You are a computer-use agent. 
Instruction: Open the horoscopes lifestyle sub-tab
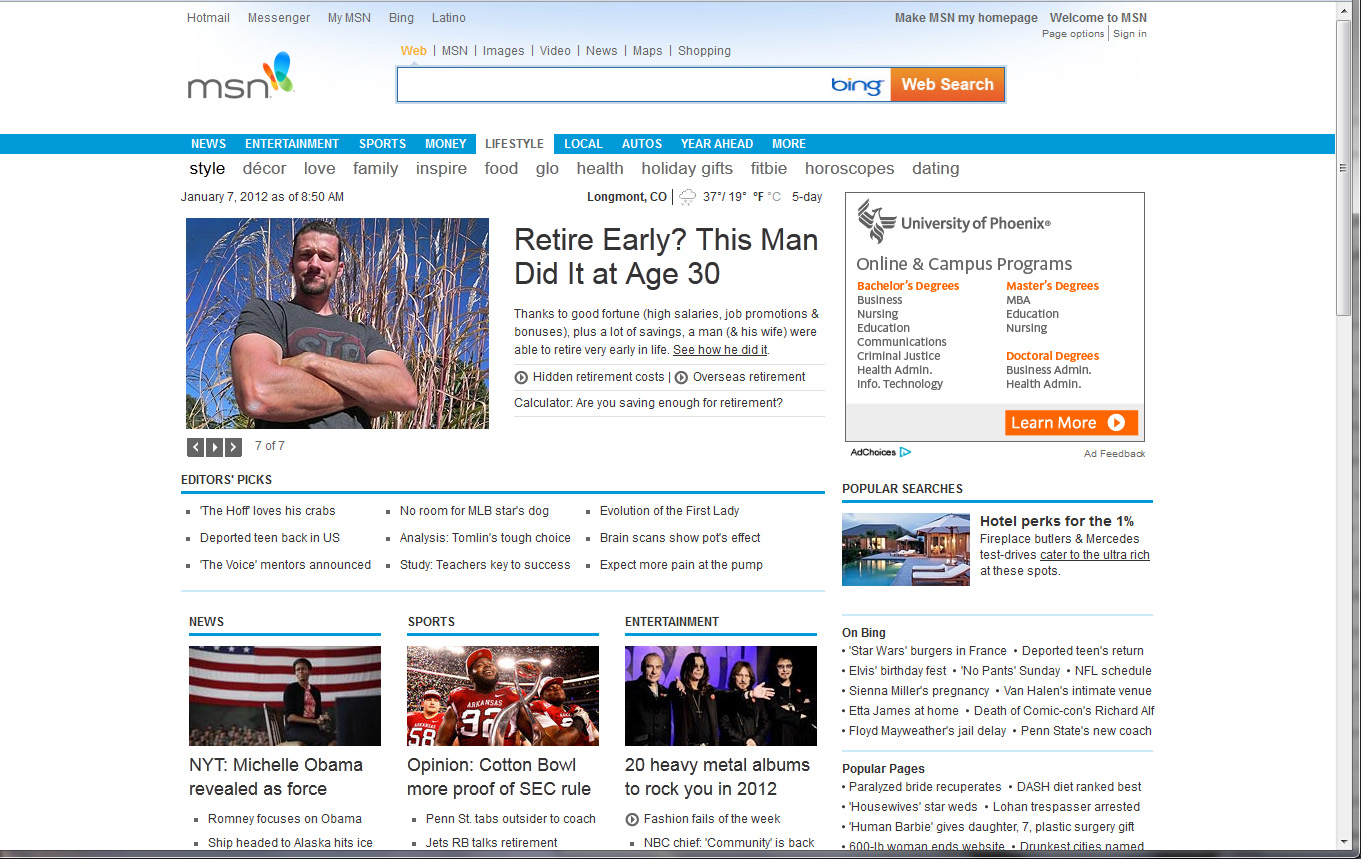849,169
